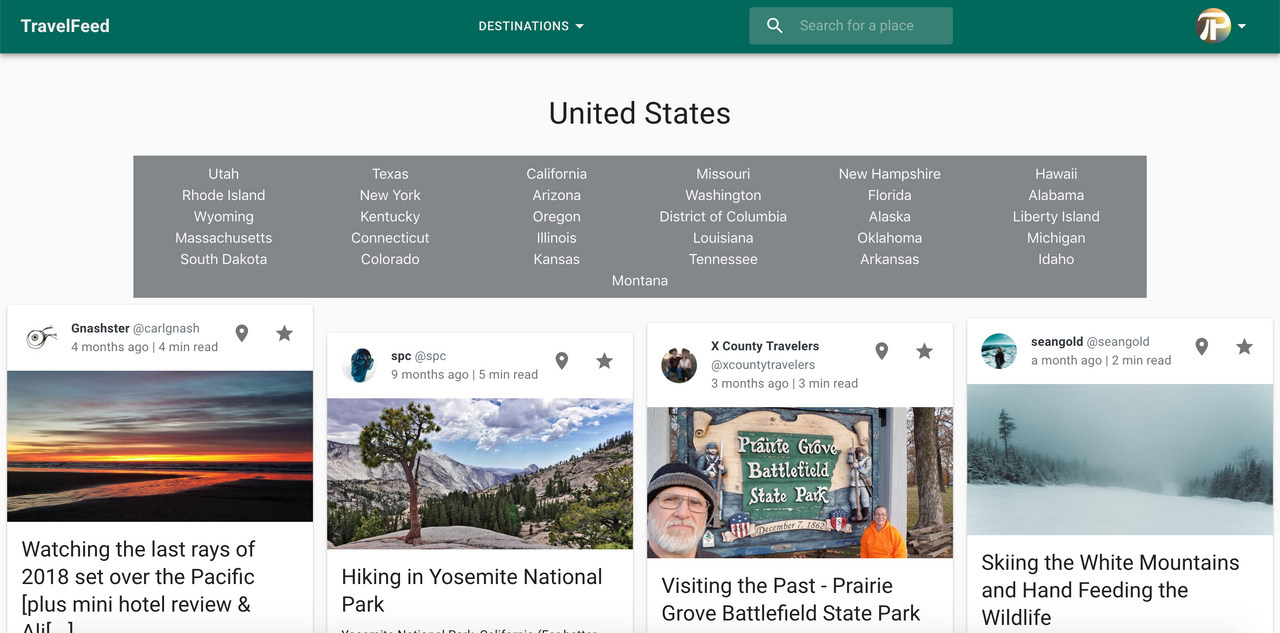Select New York state
The height and width of the screenshot is (633, 1280).
click(x=390, y=195)
